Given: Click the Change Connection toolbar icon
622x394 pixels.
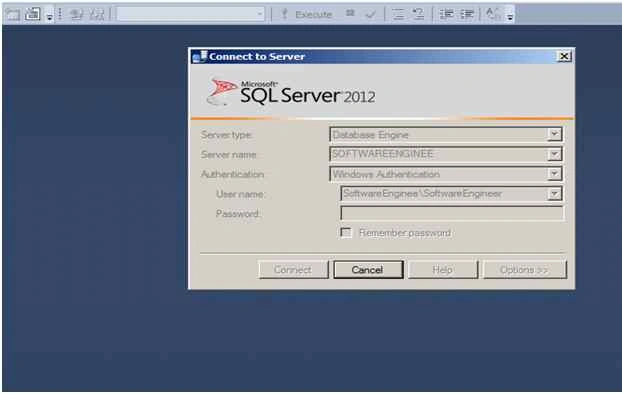Looking at the screenshot, I should [97, 15].
